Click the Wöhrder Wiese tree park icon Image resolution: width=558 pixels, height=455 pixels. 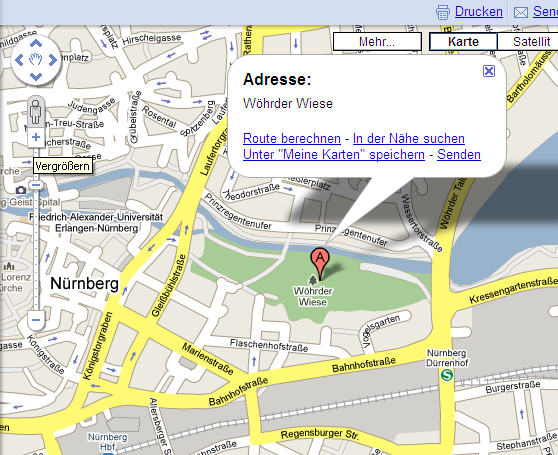coord(313,280)
